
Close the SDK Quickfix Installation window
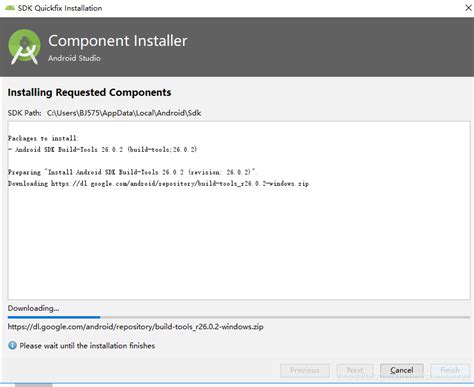(468, 8)
